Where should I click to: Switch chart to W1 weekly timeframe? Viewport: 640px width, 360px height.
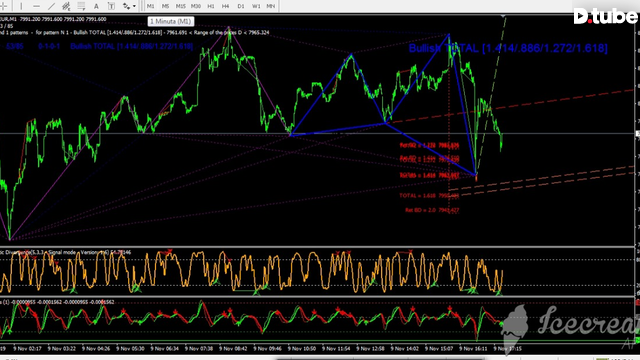256,6
